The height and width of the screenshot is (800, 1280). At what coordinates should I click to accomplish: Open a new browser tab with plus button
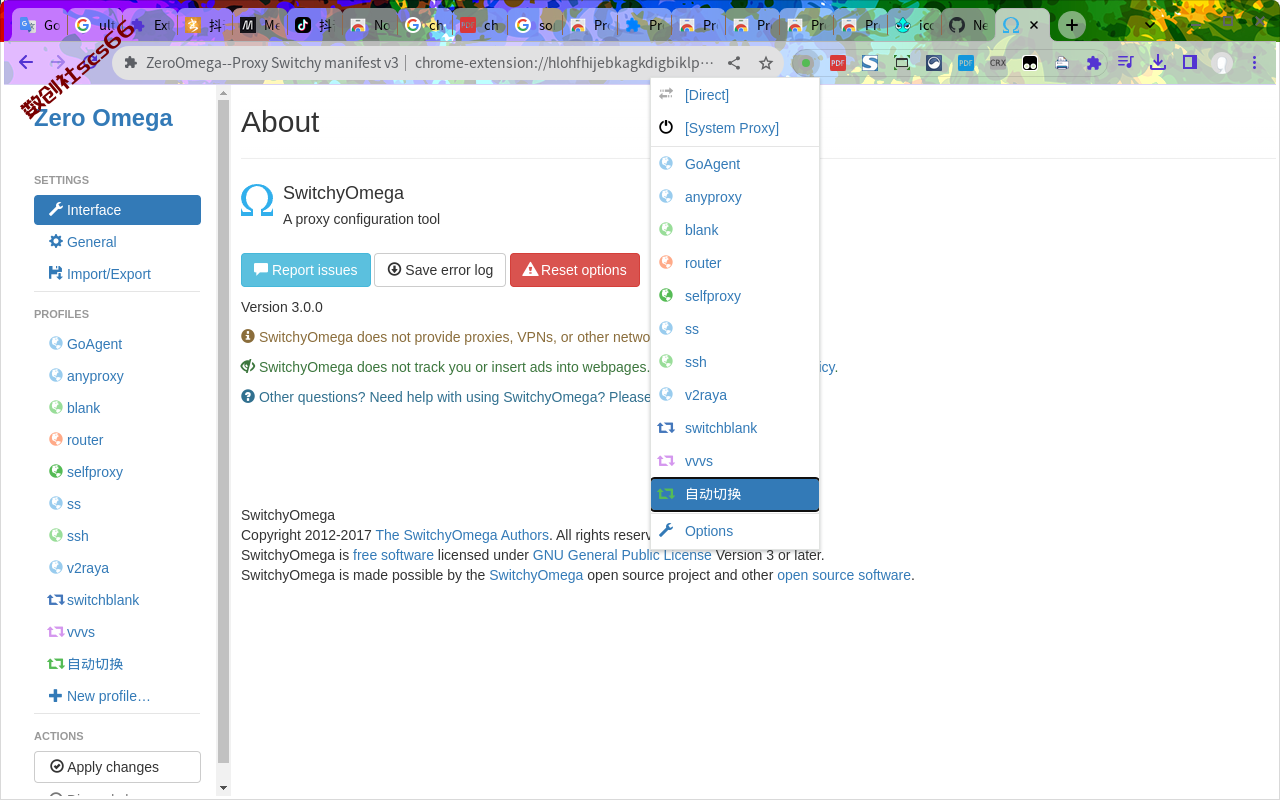pos(1072,25)
